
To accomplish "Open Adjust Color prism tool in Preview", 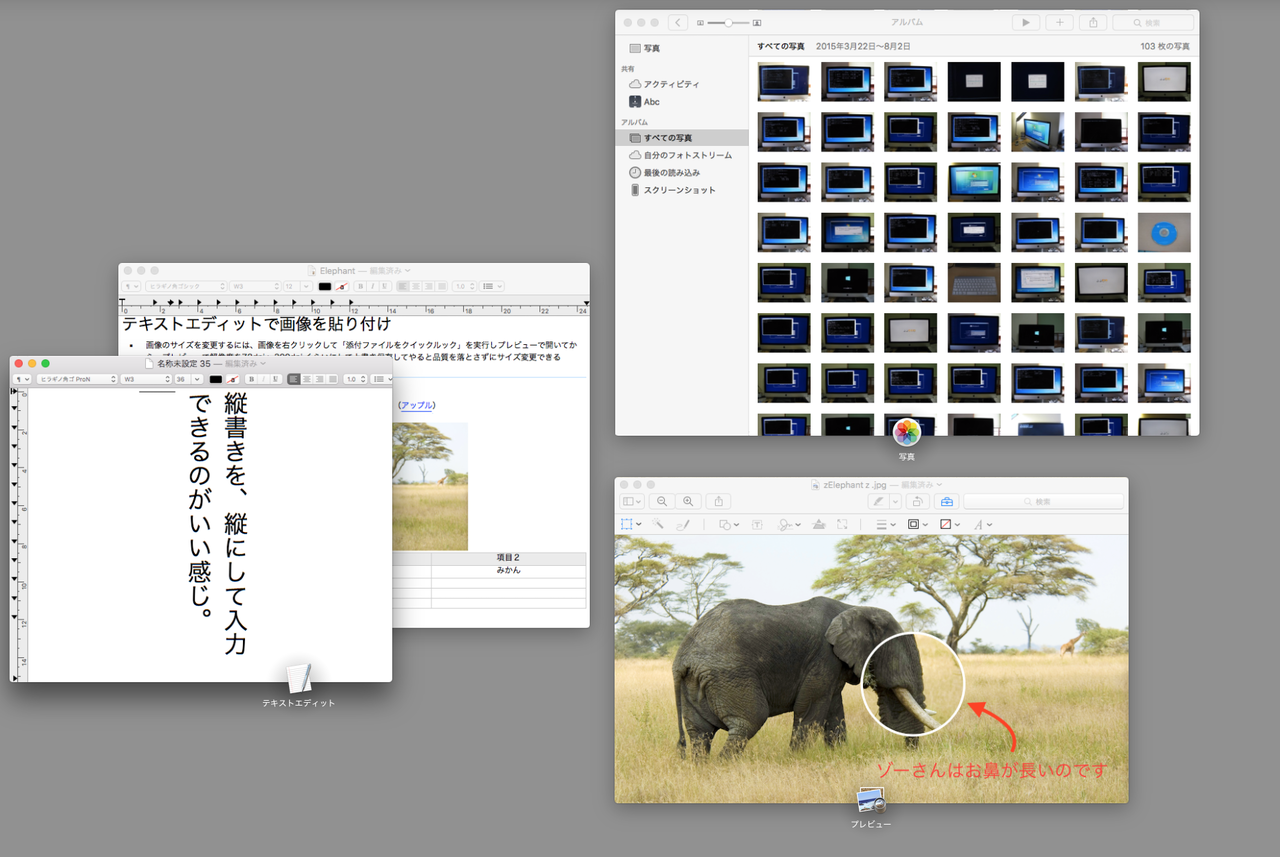I will (x=819, y=524).
